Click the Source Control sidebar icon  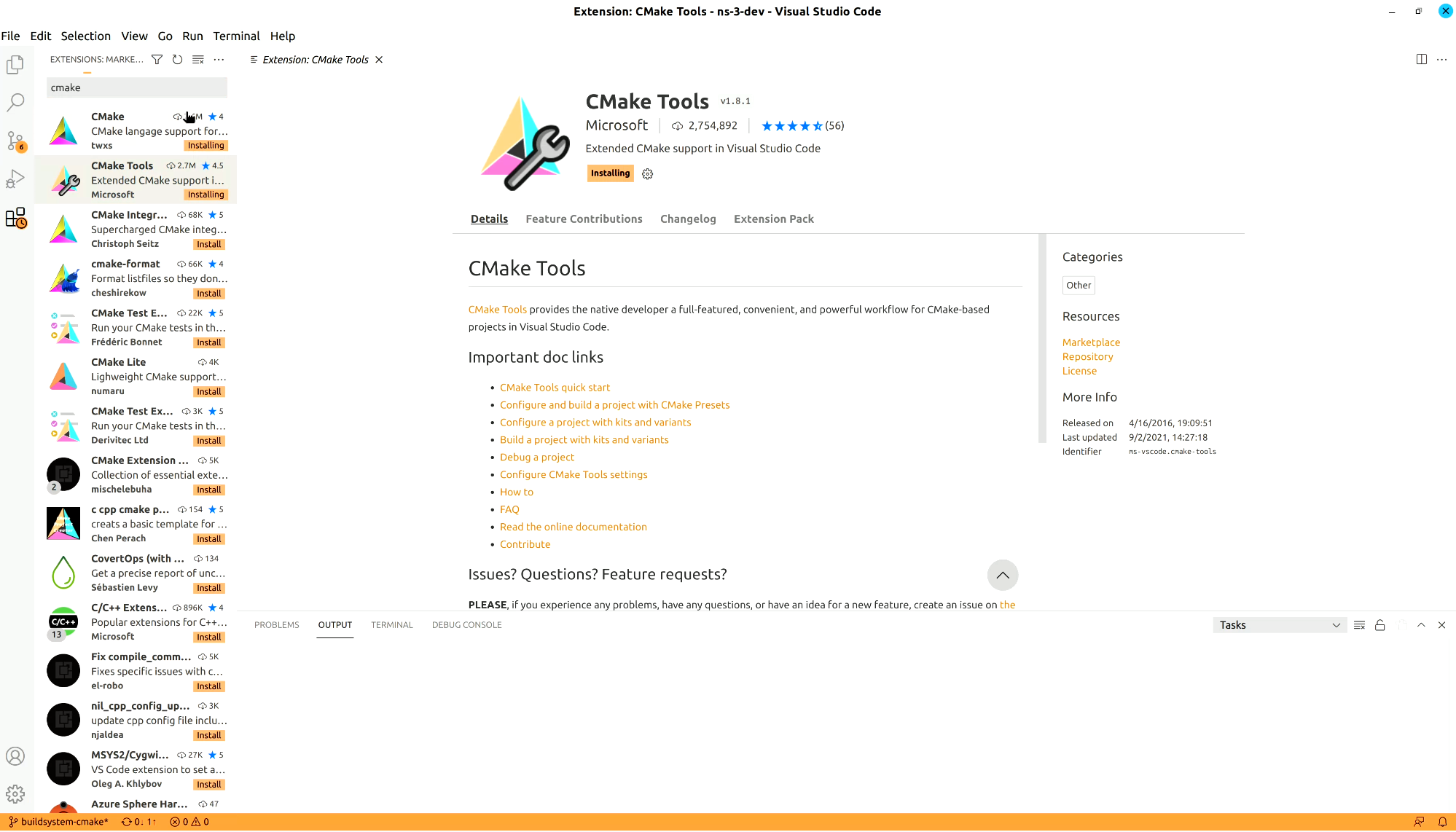15,140
